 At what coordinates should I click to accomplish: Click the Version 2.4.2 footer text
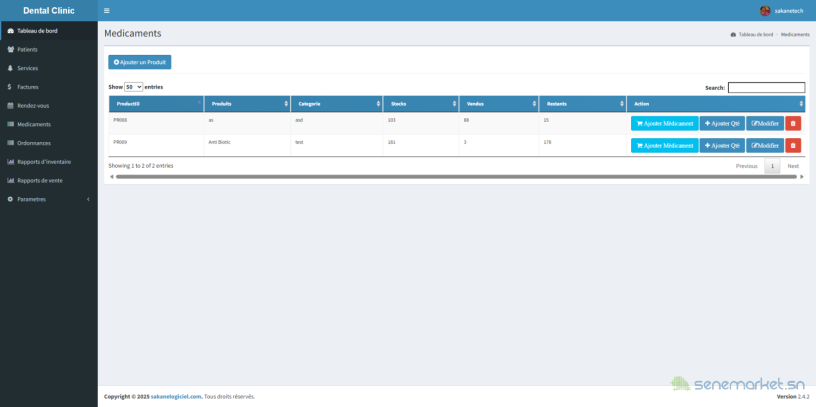tap(793, 397)
